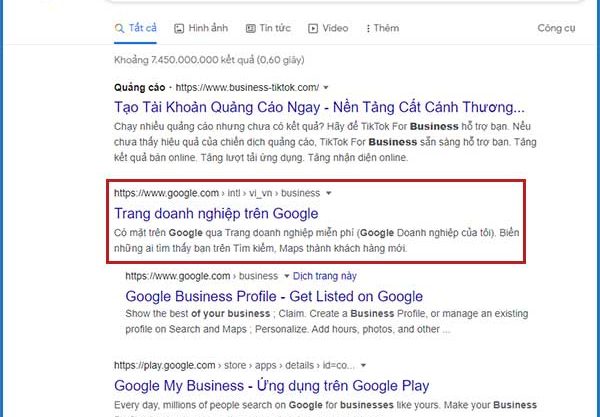Open Google My Business Google Play result
This screenshot has height=417, width=600.
[272, 386]
